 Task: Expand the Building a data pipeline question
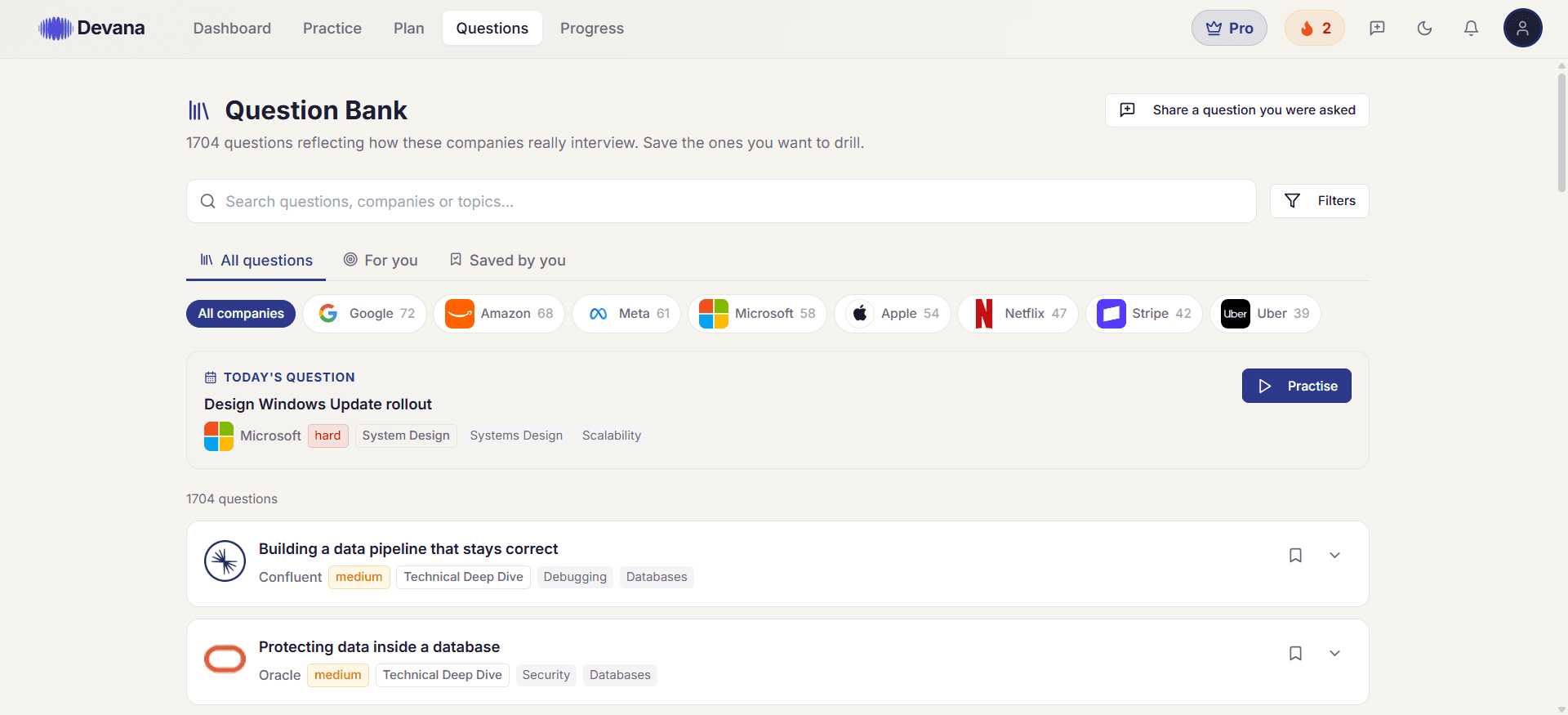(x=1334, y=556)
